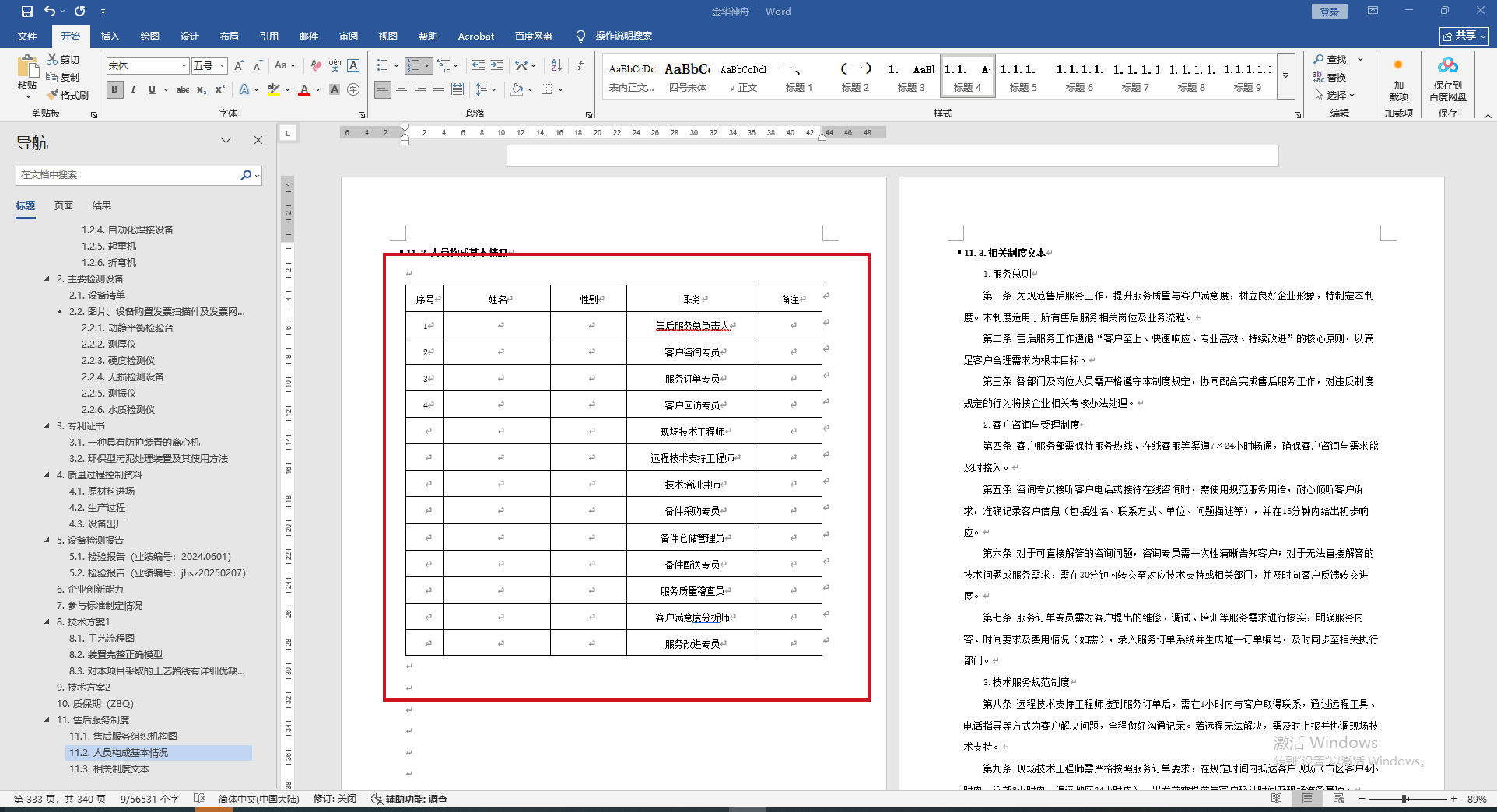Viewport: 1497px width, 812px height.
Task: Open the font size dropdown 五号
Action: 223,66
